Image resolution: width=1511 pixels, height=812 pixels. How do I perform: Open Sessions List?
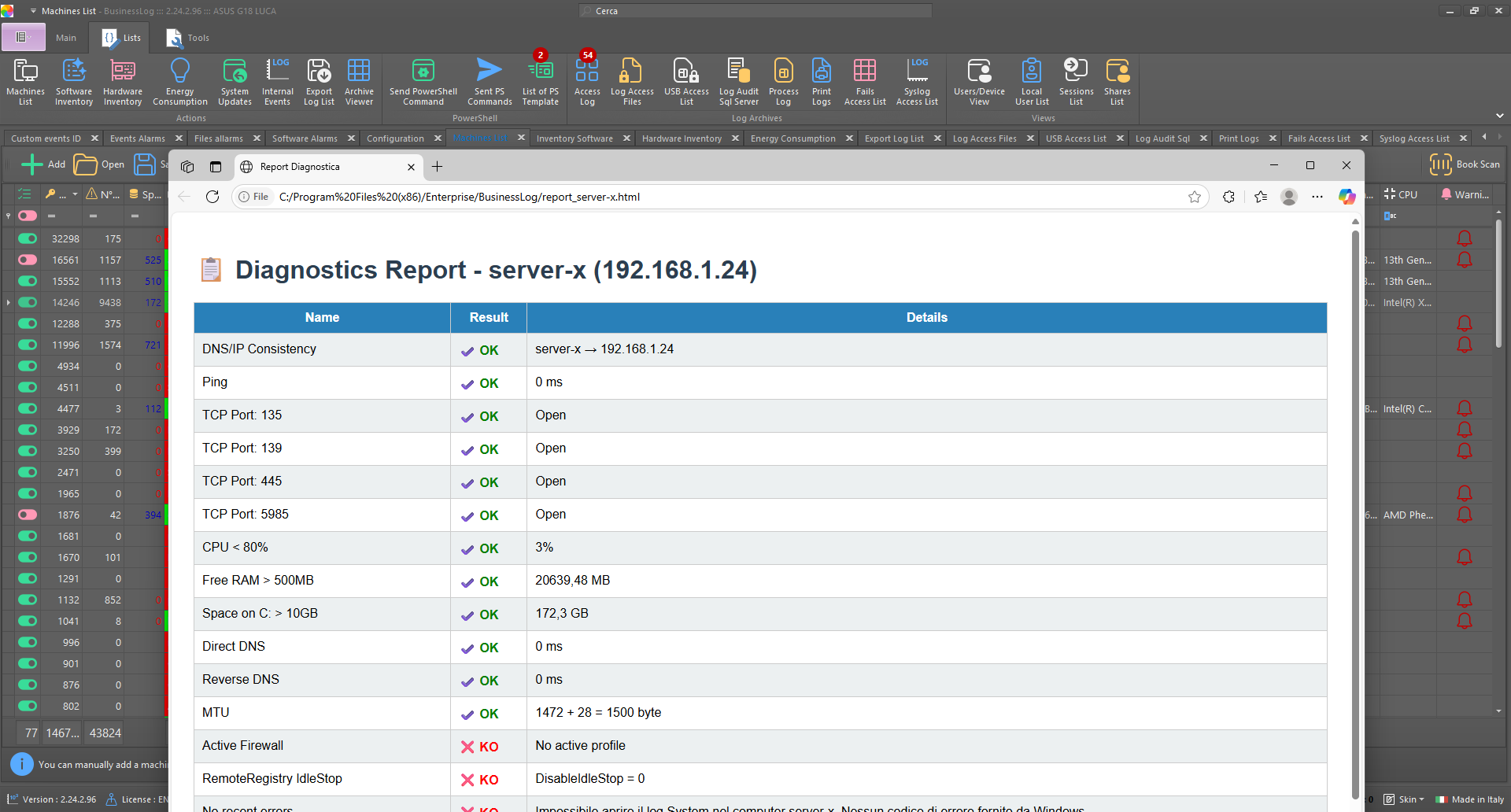(1076, 81)
